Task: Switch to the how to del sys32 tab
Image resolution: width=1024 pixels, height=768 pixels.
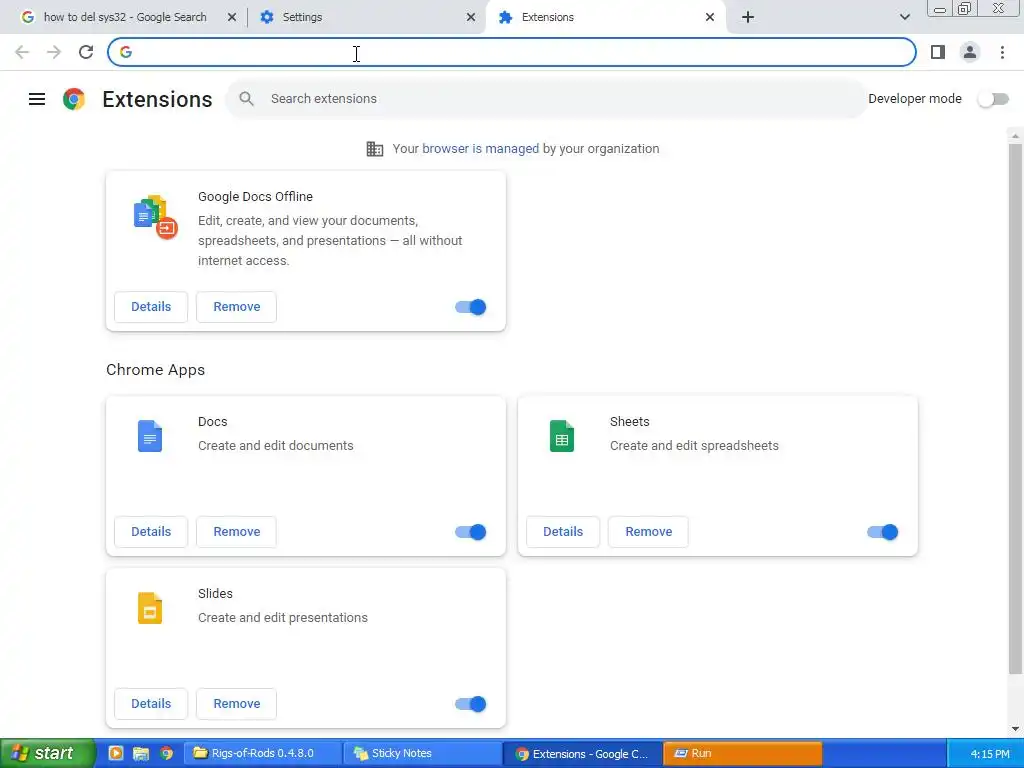Action: (124, 17)
